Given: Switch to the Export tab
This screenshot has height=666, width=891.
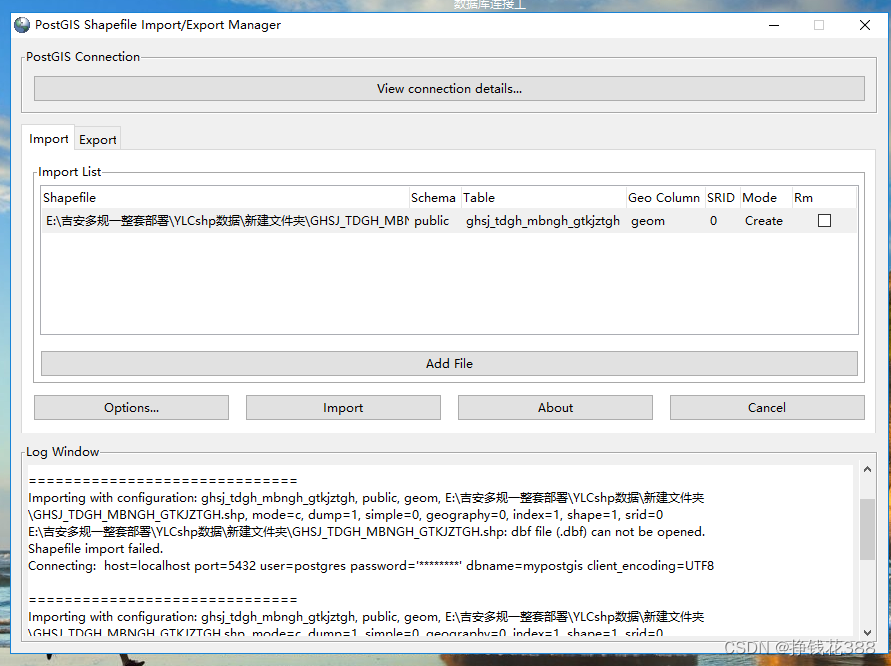Looking at the screenshot, I should (98, 139).
